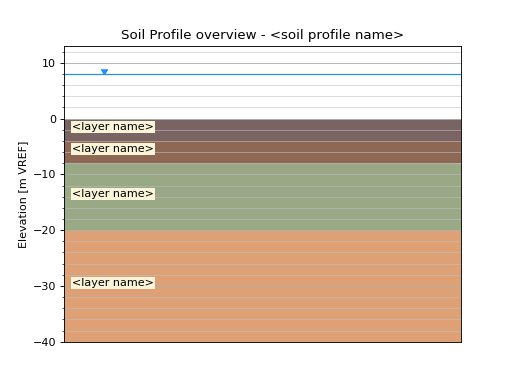The image size is (512, 384).
Task: Click the layer name label in dark brown-grey layer
Action: [x=113, y=127]
